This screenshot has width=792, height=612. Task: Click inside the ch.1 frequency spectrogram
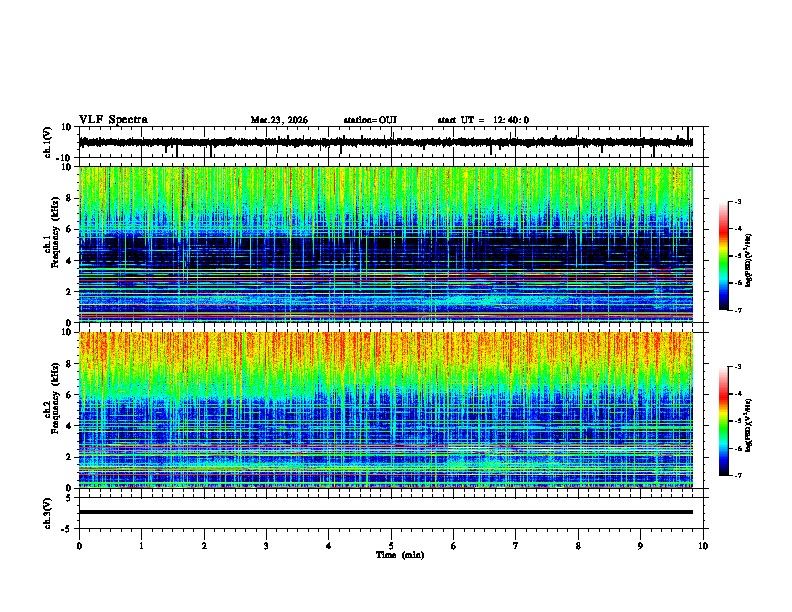click(x=385, y=244)
